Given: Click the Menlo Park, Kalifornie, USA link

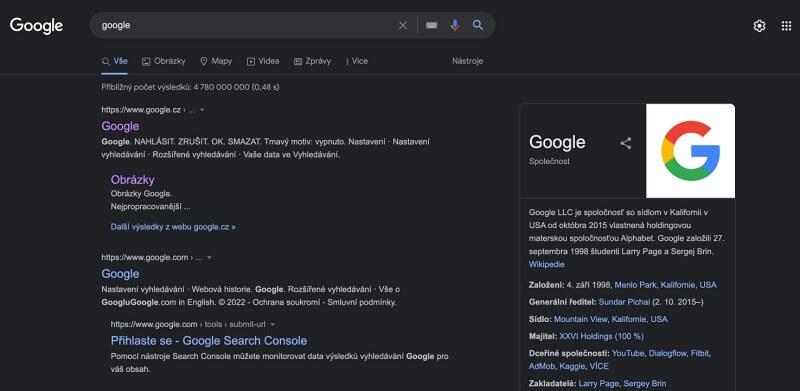Looking at the screenshot, I should (x=665, y=285).
